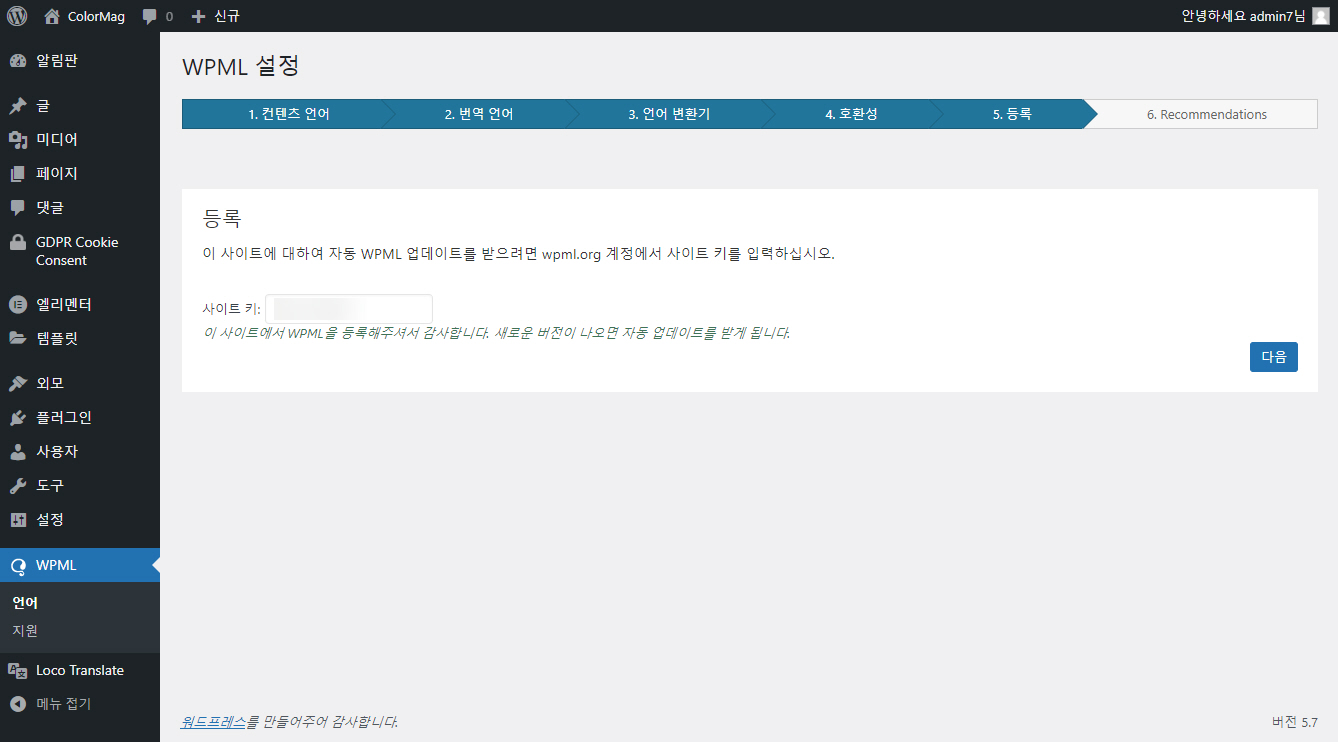Go to step 2. 번역 언어
This screenshot has width=1338, height=742.
[x=479, y=114]
